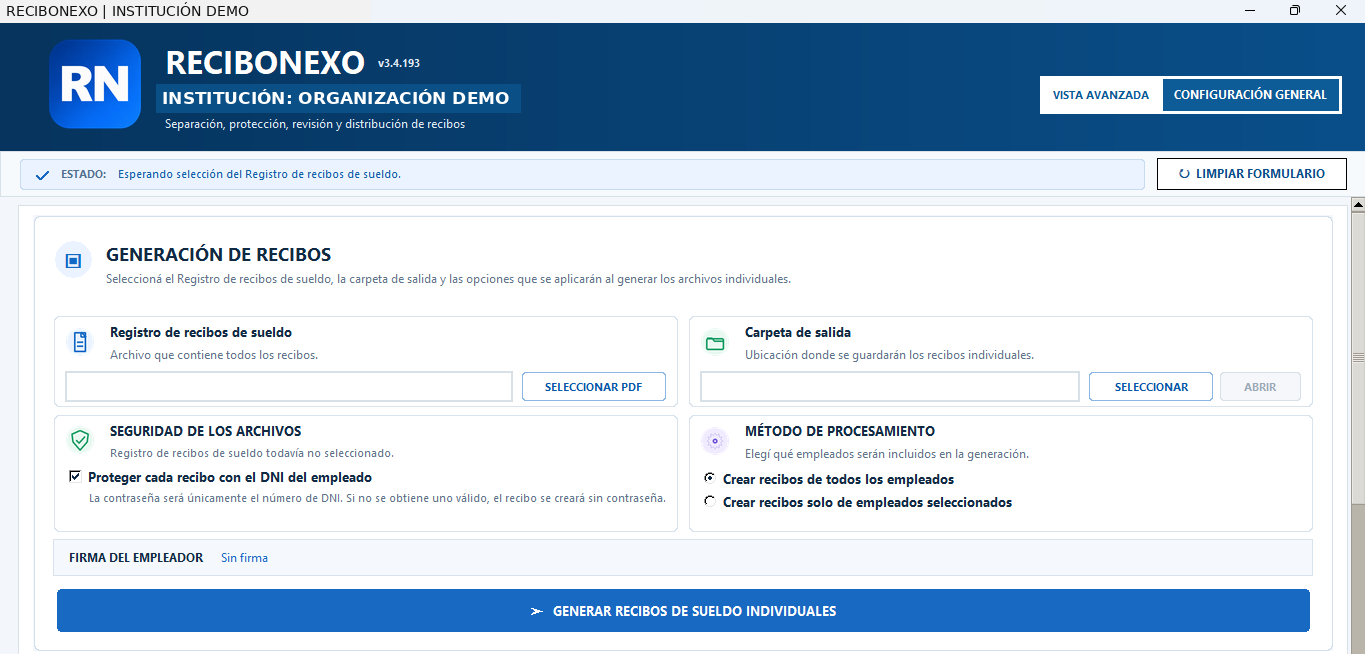Toggle Proteger cada recibo con el DNI checkbox
The height and width of the screenshot is (654, 1365).
75,477
